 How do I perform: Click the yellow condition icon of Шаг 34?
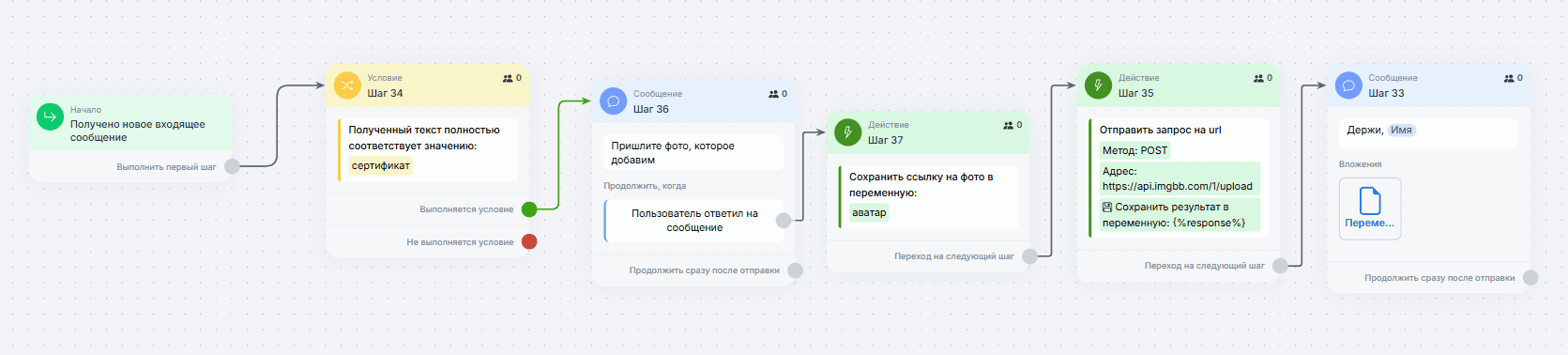point(347,85)
